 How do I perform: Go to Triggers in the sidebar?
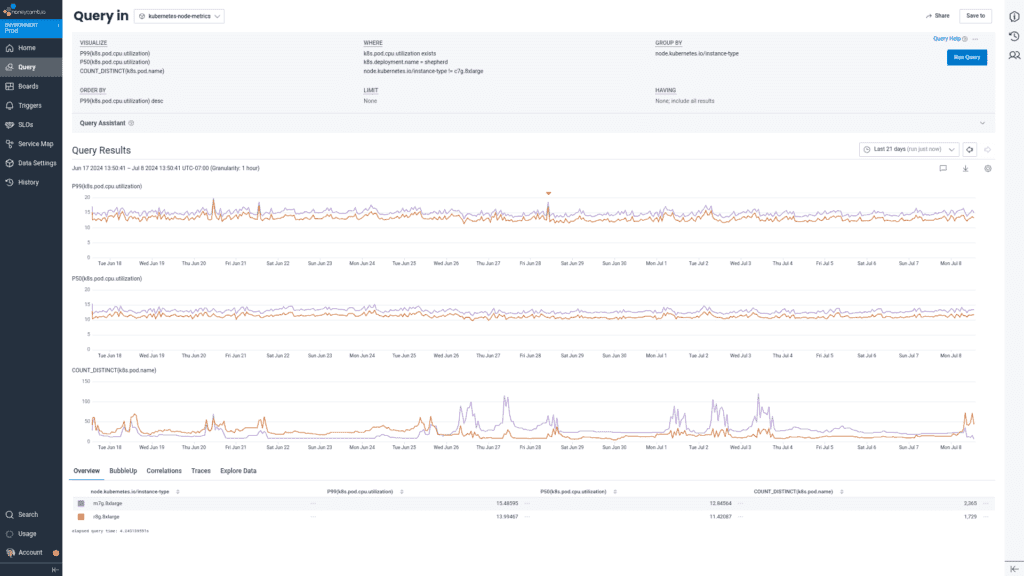tap(29, 105)
